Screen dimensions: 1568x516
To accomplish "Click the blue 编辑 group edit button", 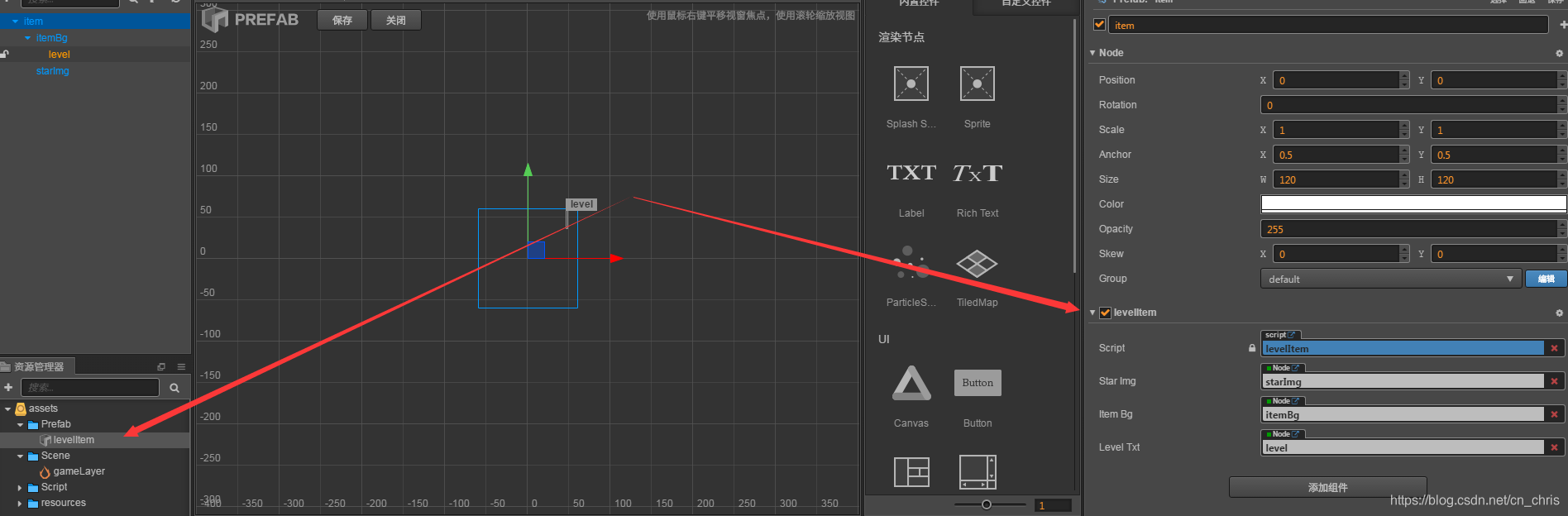I will click(1546, 279).
